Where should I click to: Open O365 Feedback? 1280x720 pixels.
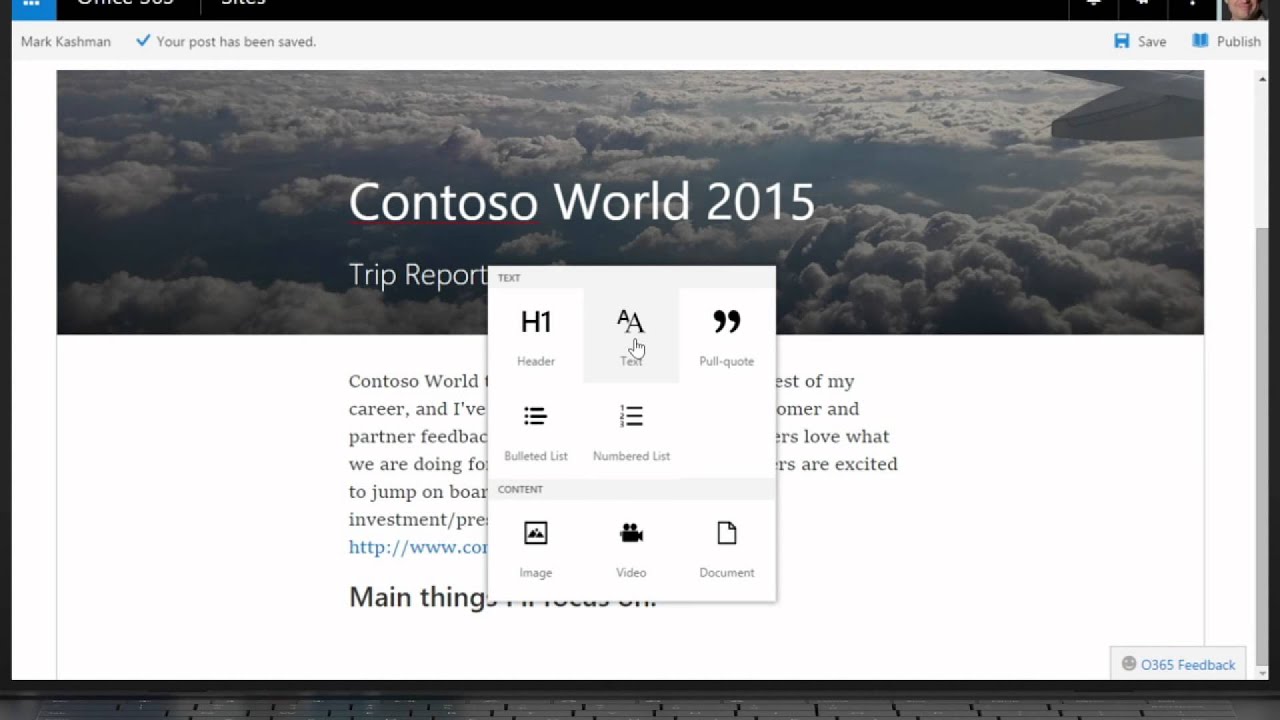(x=1178, y=664)
